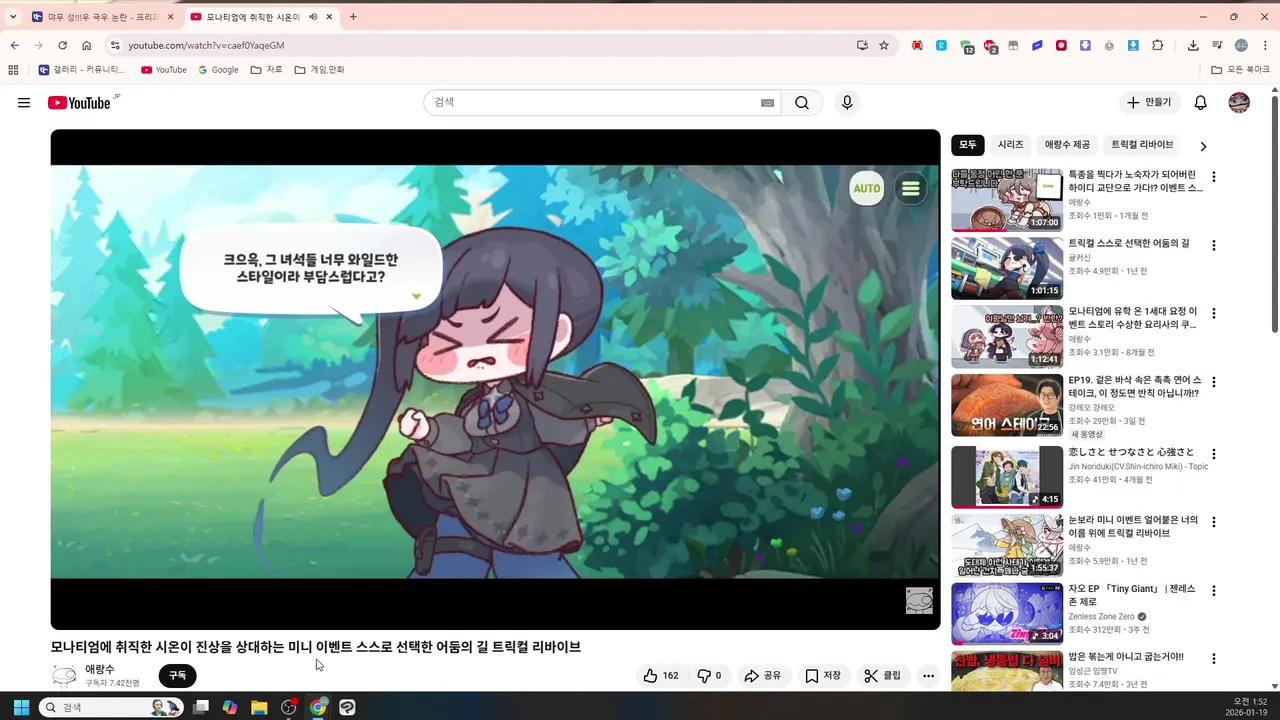Select the 모두 filter chip
1280x720 pixels.
(968, 145)
